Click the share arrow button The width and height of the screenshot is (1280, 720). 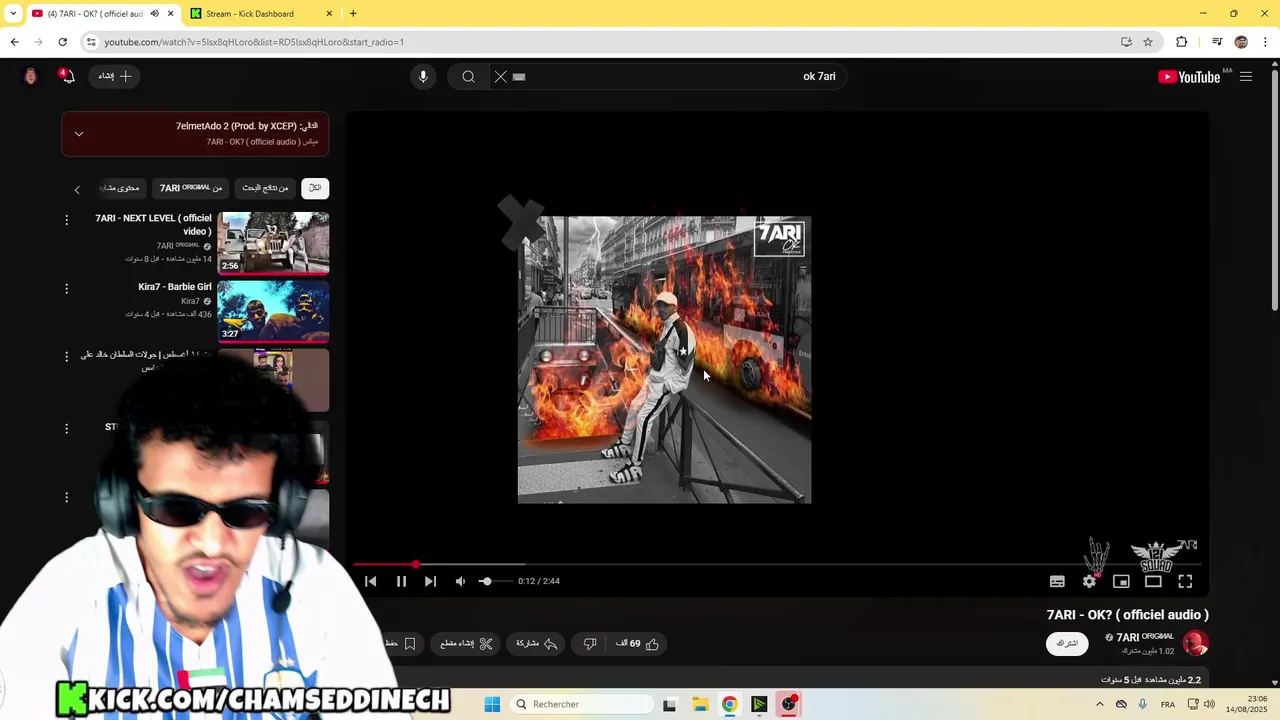(x=536, y=644)
